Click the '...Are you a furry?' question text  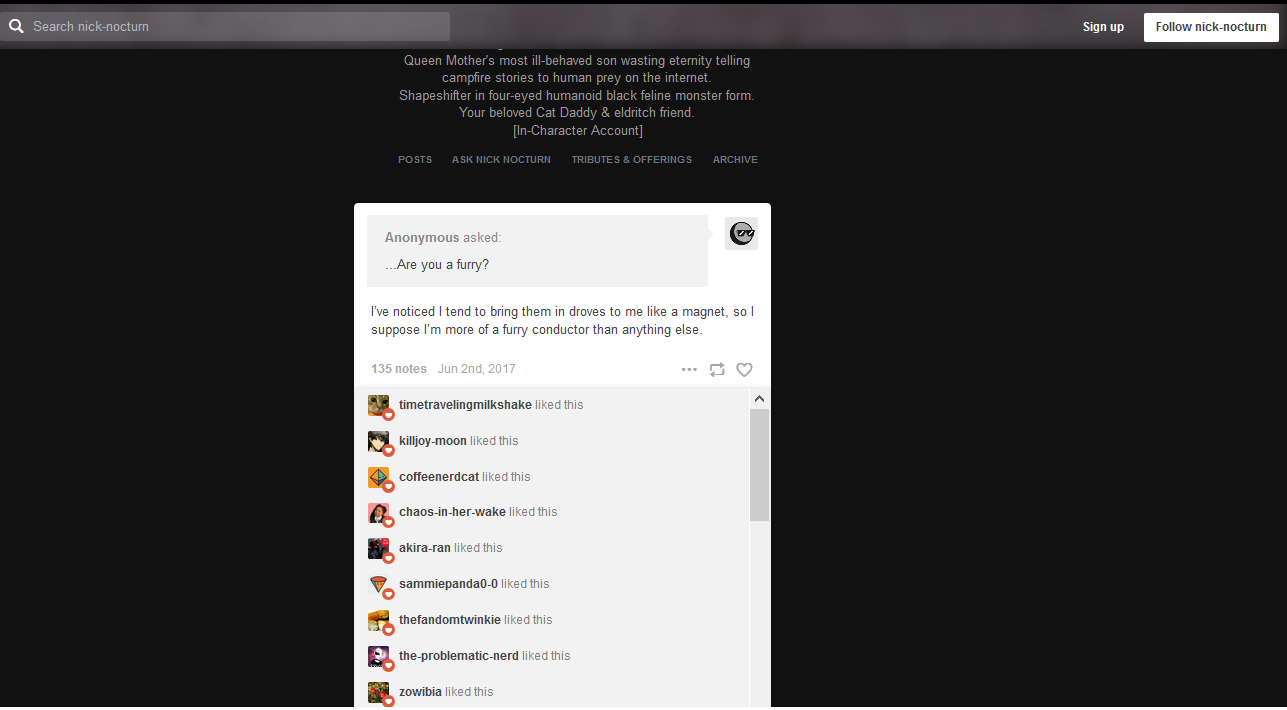437,265
